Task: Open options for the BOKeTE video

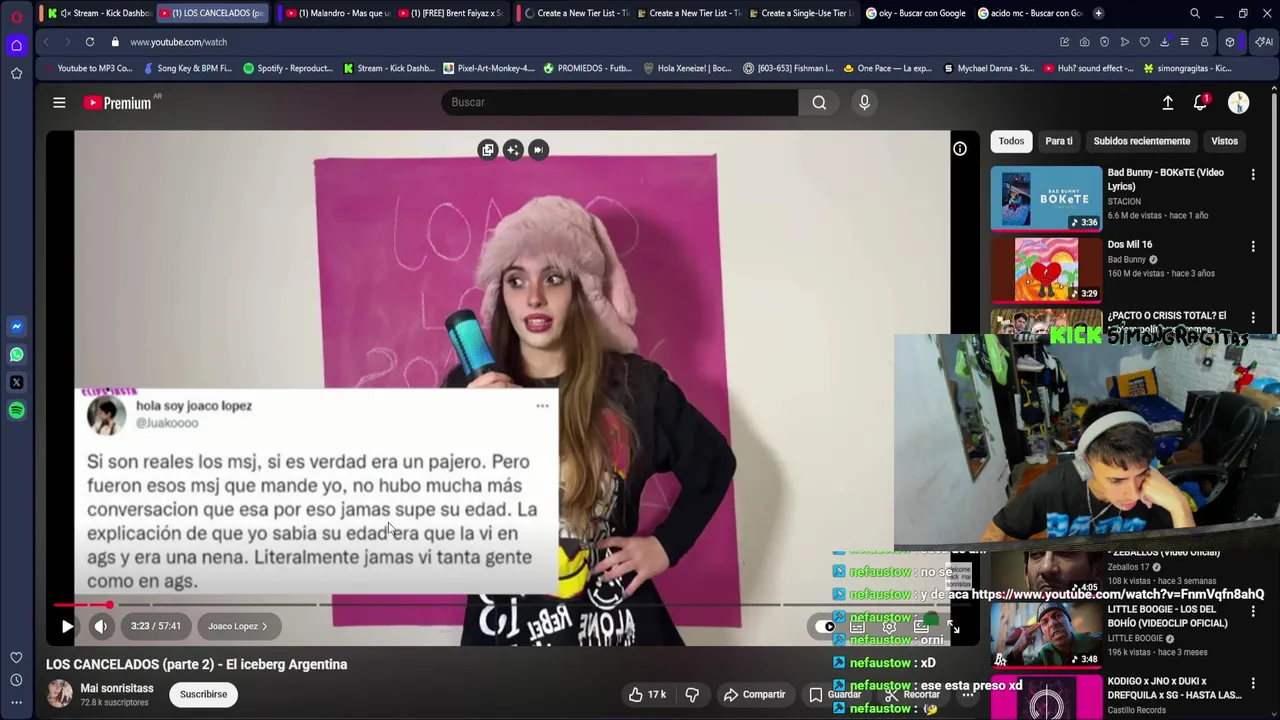Action: coord(1253,174)
